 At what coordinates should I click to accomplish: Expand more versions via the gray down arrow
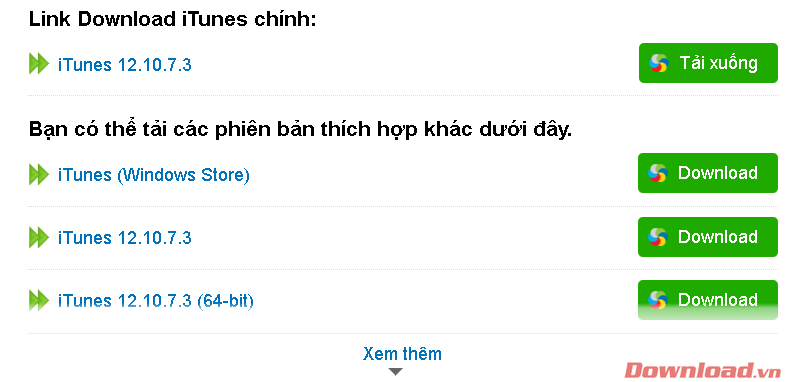[396, 372]
